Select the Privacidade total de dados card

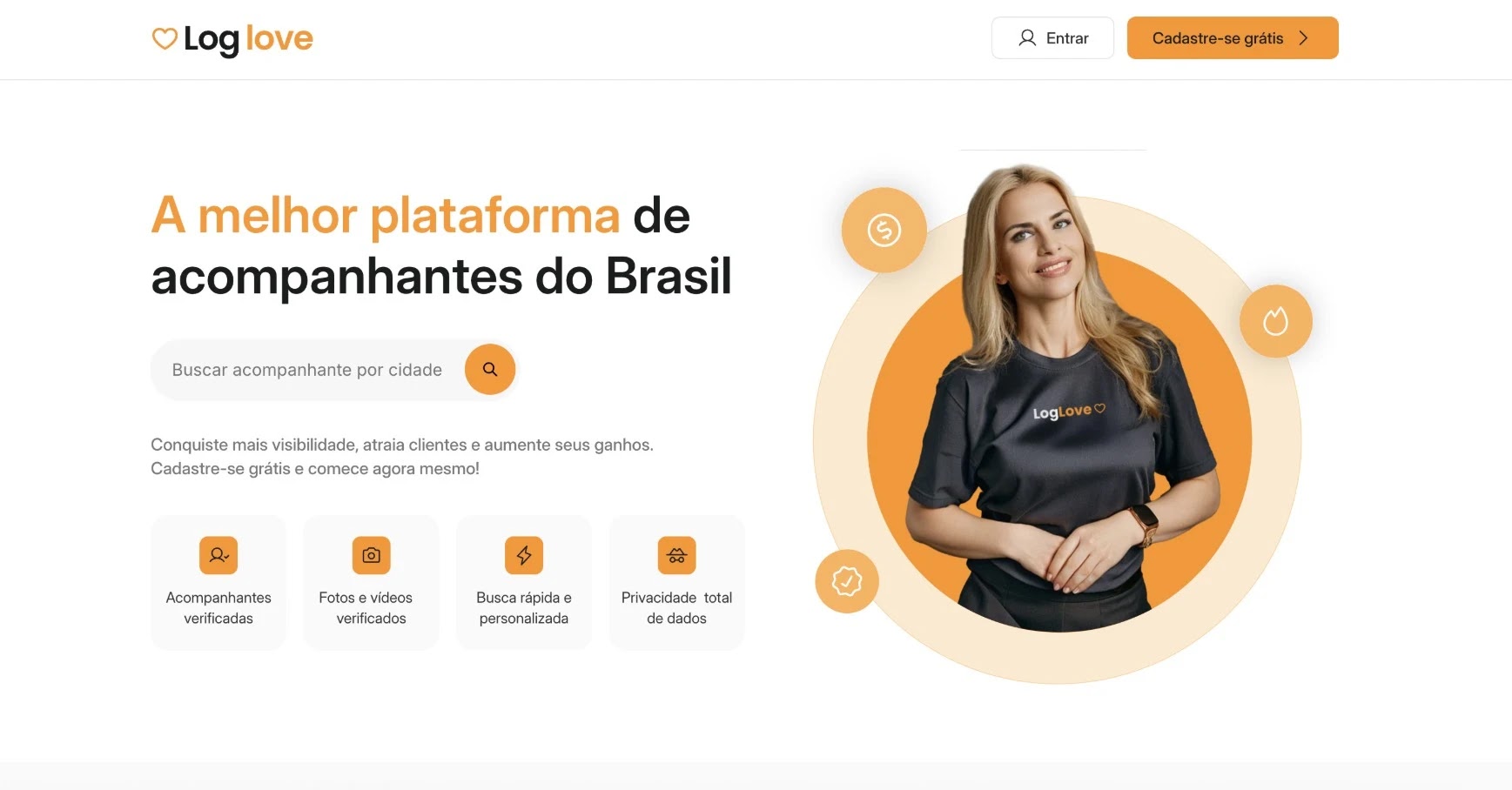coord(676,582)
